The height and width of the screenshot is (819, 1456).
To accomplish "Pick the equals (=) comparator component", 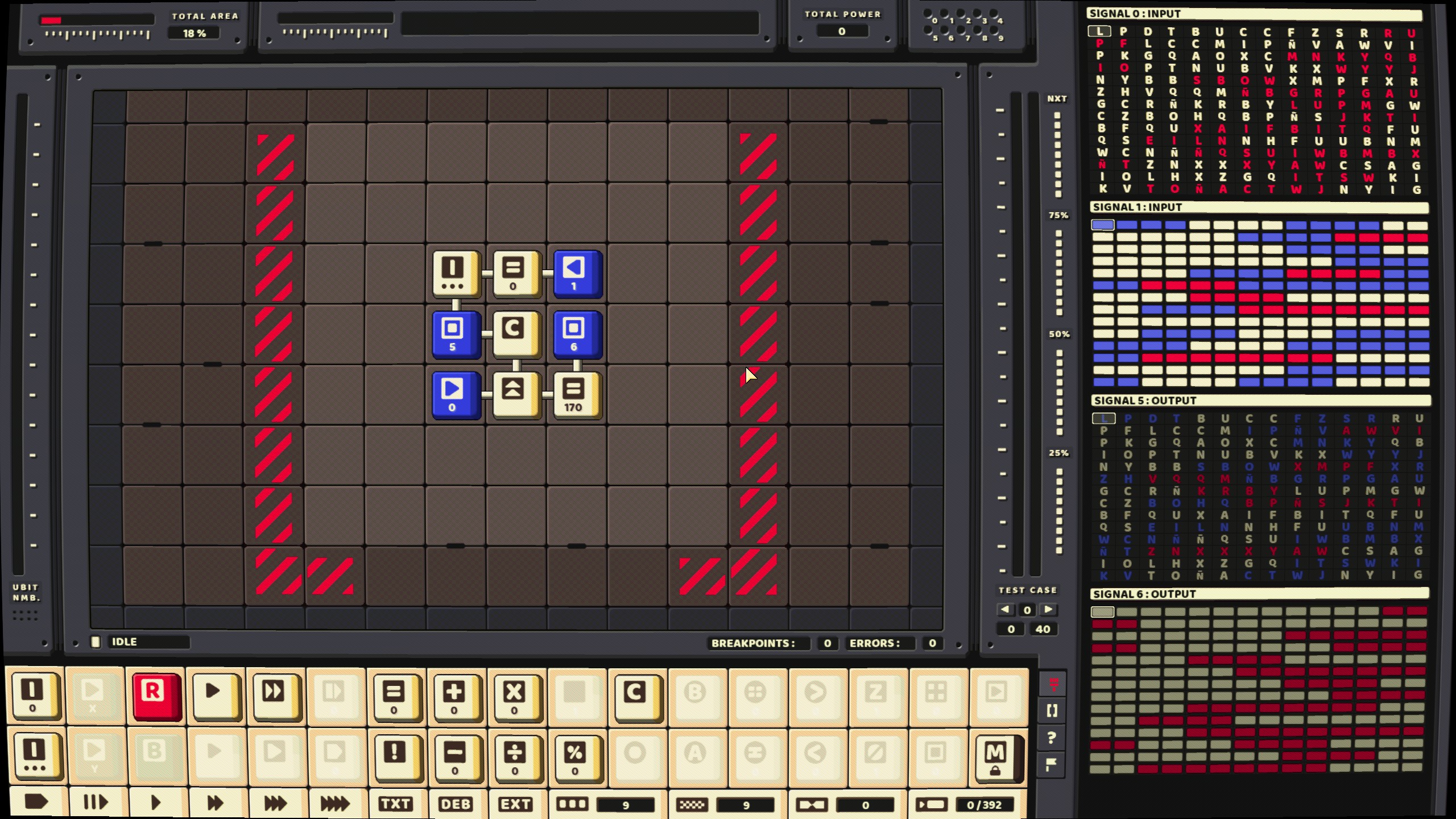I will coord(398,696).
